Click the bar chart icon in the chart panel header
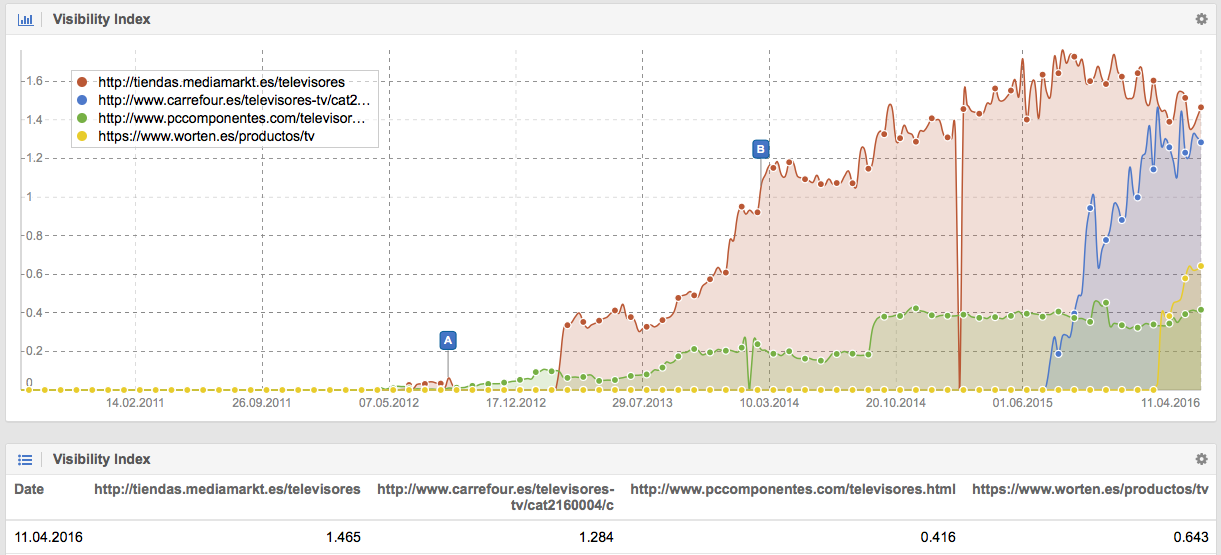Viewport: 1221px width, 555px height. pyautogui.click(x=26, y=19)
